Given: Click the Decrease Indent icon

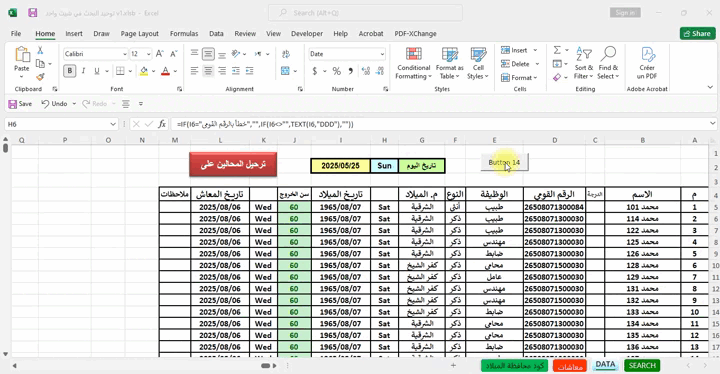Looking at the screenshot, I should [x=236, y=71].
